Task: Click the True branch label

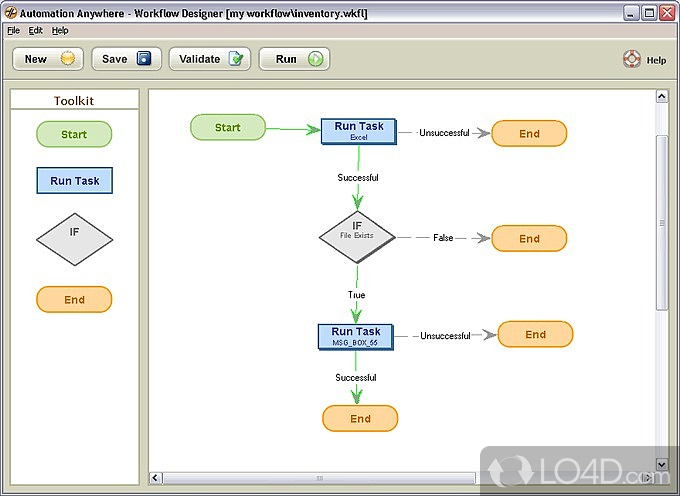Action: click(x=356, y=295)
